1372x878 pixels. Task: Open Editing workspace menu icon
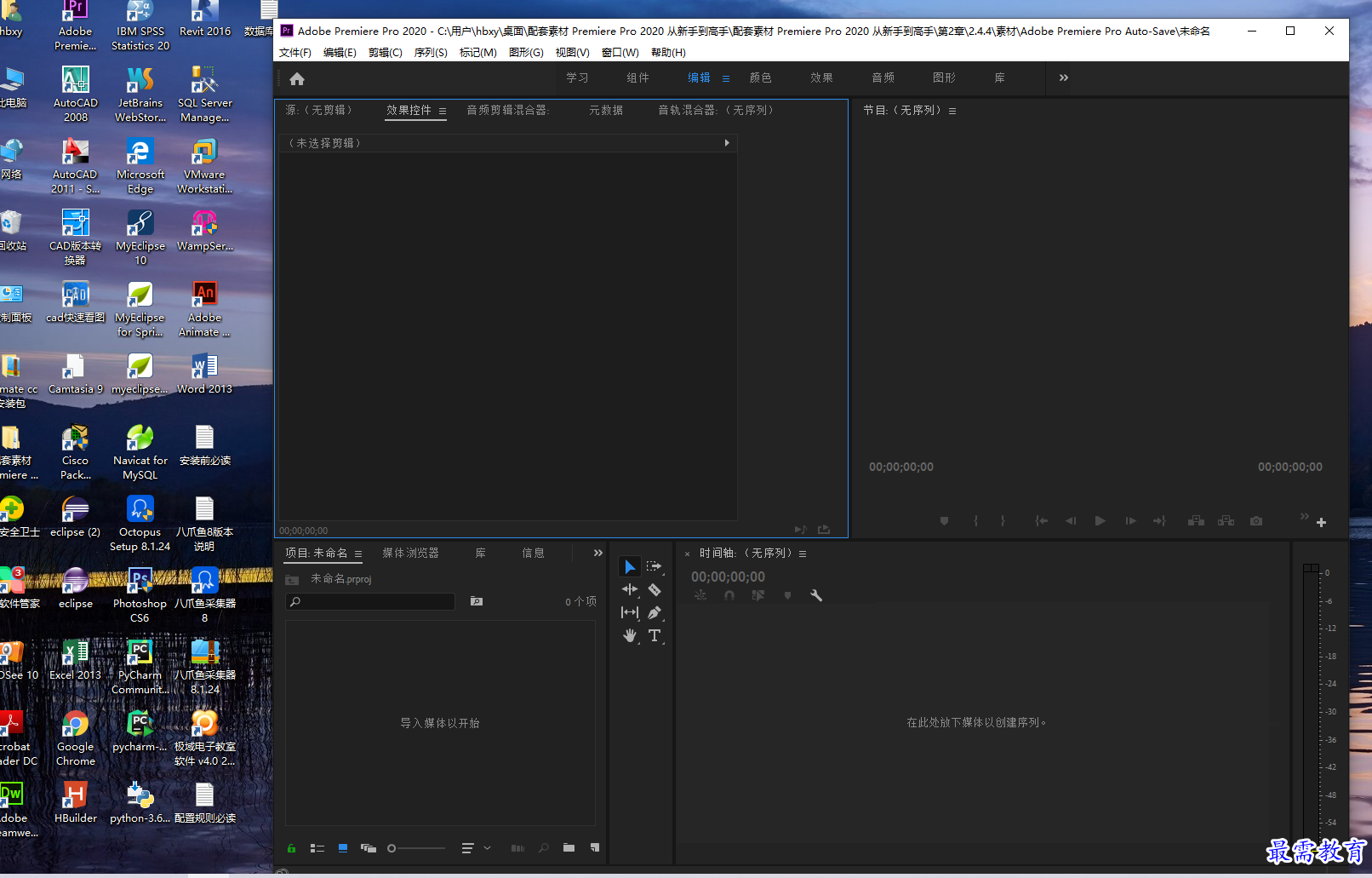(x=726, y=78)
